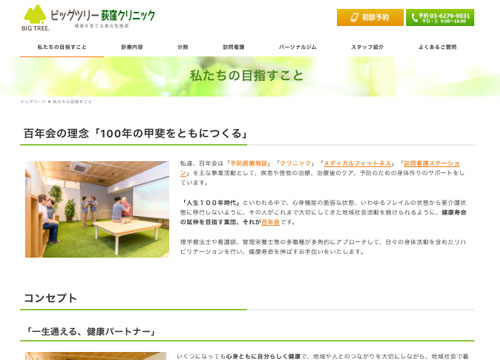Click the underlined 百年会 link in paragraph
This screenshot has width=500, height=360.
270,222
